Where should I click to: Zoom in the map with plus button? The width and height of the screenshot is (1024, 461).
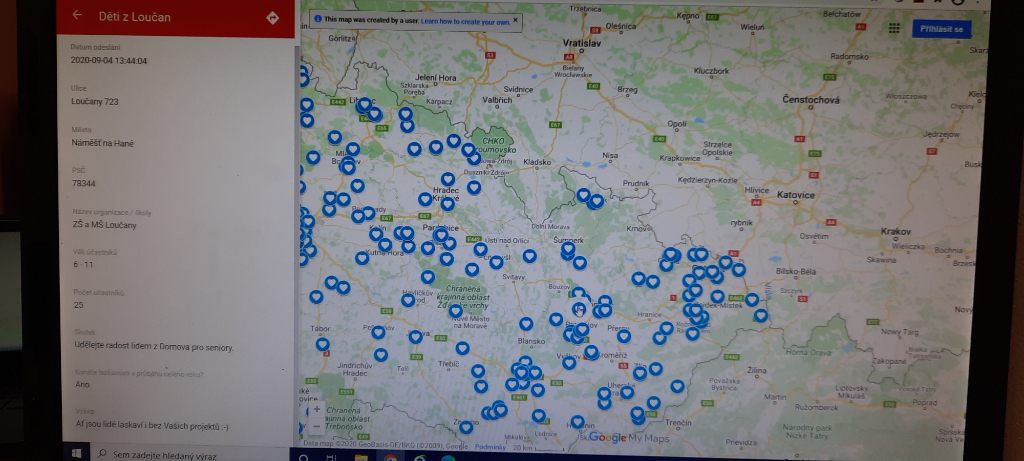(317, 409)
